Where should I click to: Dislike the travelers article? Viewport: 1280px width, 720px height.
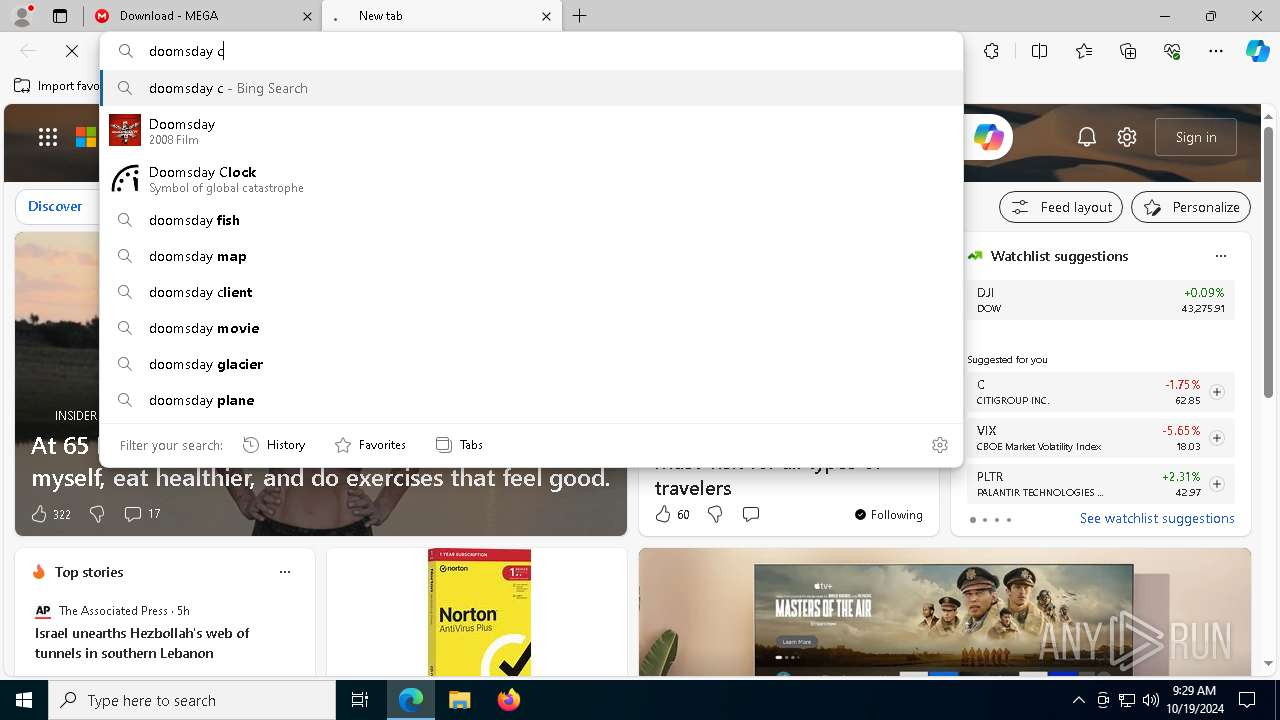point(715,514)
